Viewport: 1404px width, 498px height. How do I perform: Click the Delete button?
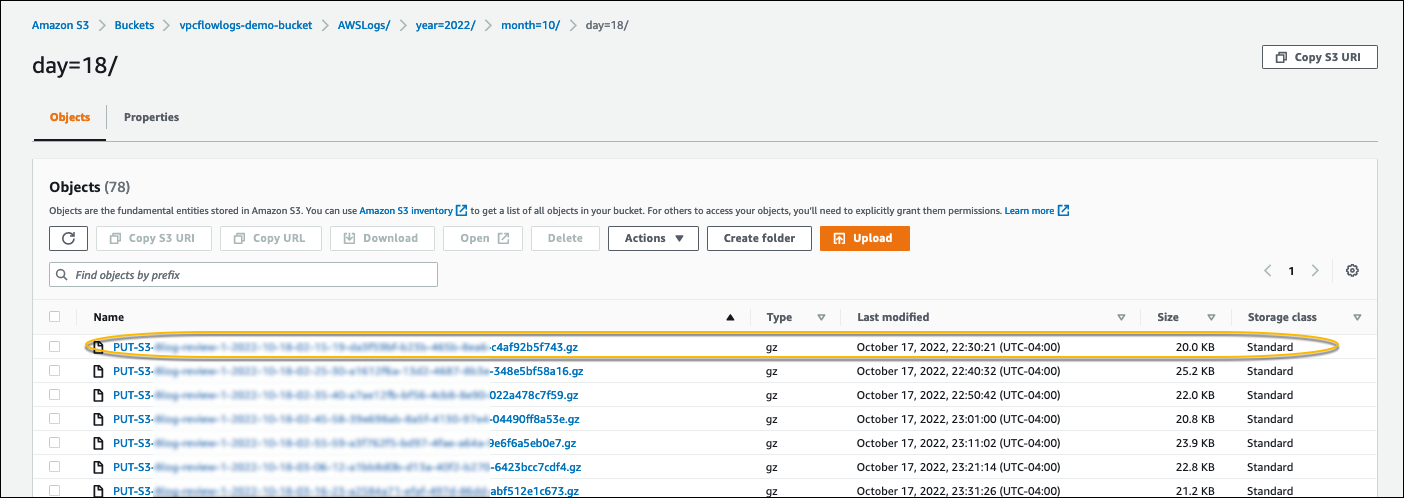click(565, 238)
